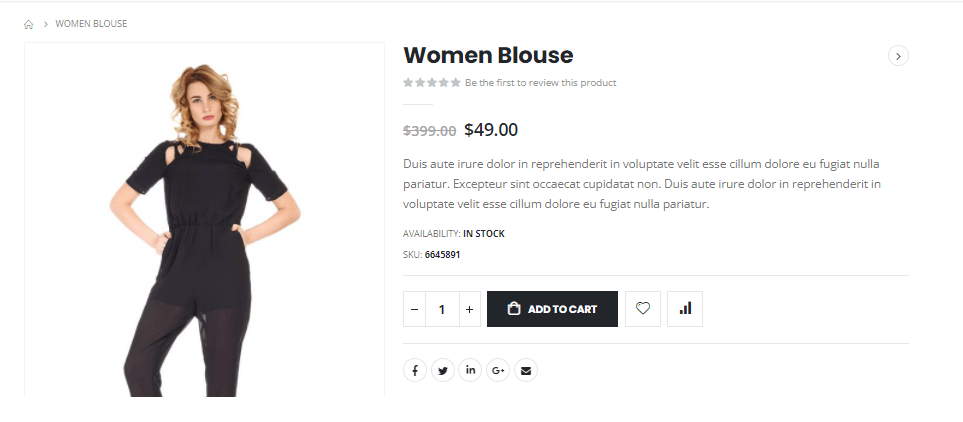Go to next product with circled arrow

(898, 56)
